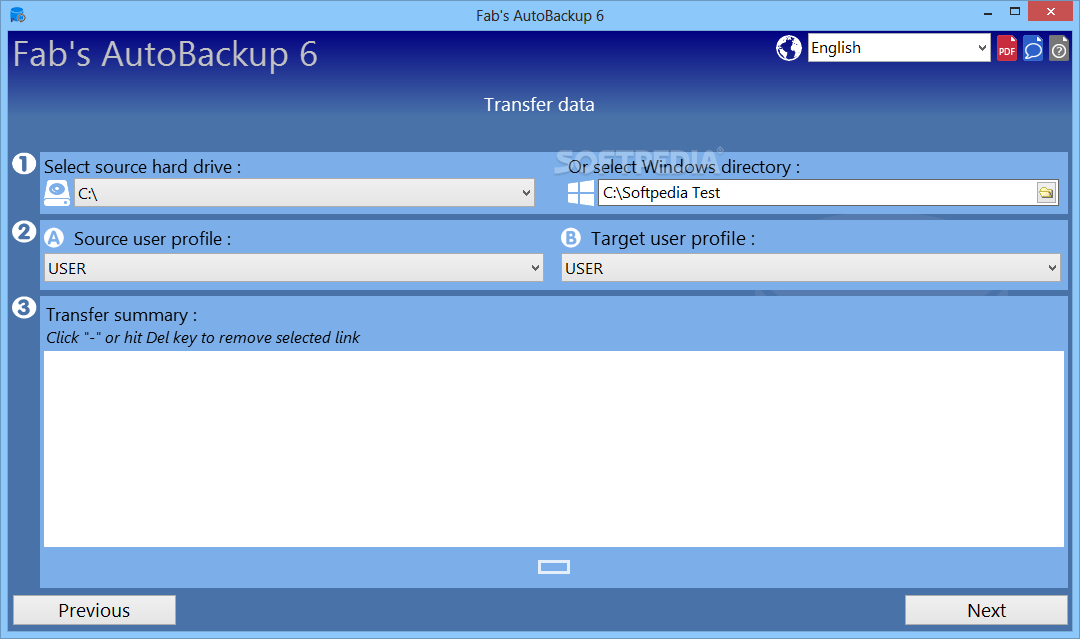The height and width of the screenshot is (639, 1080).
Task: Click the globe language icon
Action: click(x=789, y=48)
